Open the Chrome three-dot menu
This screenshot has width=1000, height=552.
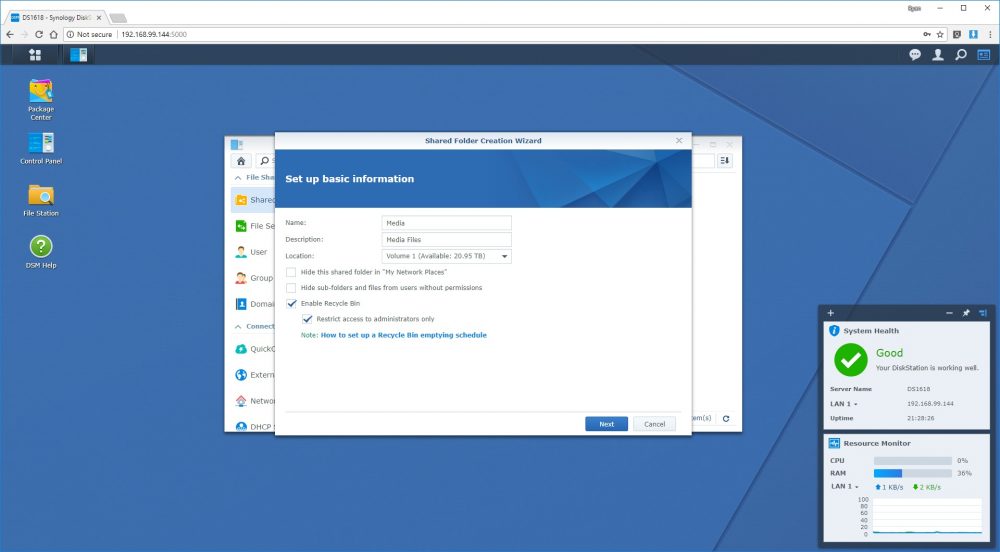click(990, 34)
